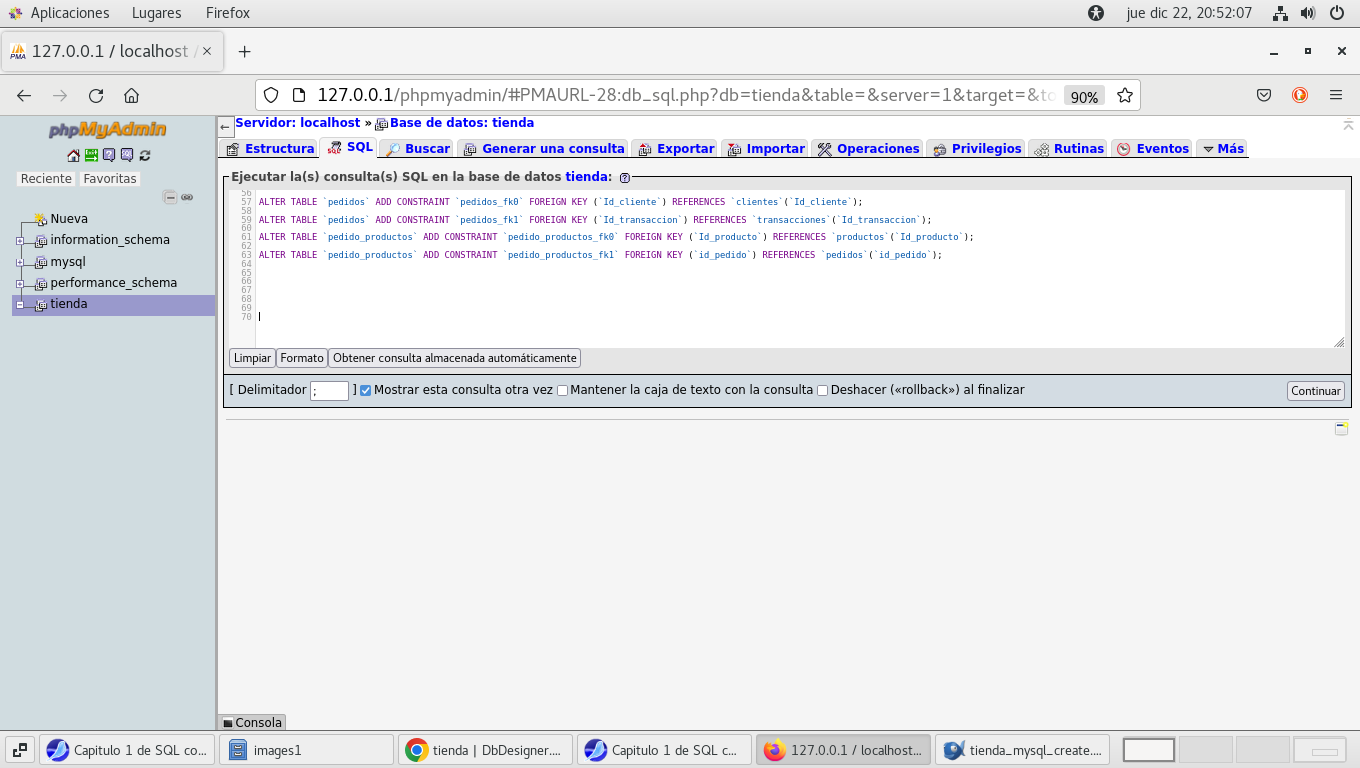
Task: Click the collapse-all icon in navigation tree
Action: [x=170, y=197]
